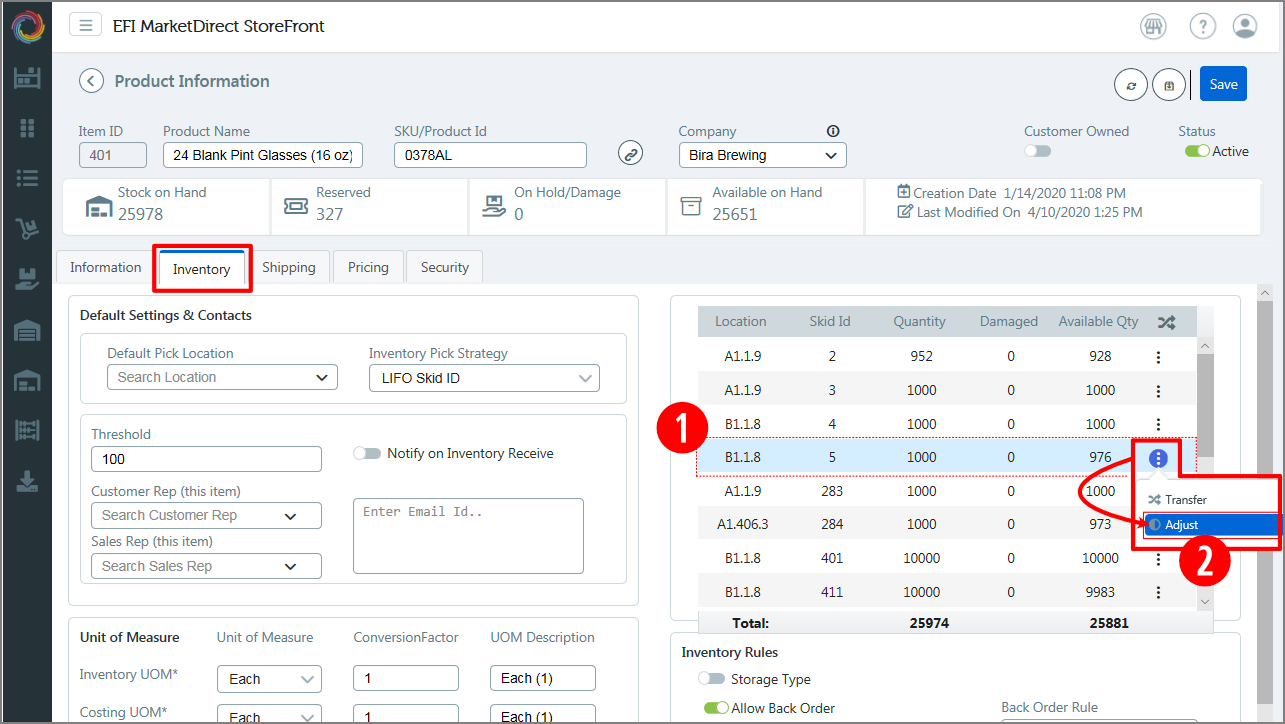
Task: Click the round icon left of Save
Action: click(x=1169, y=85)
